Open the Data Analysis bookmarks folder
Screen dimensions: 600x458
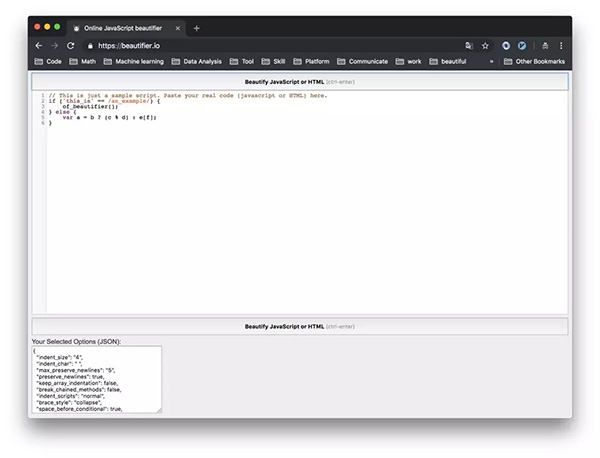[x=197, y=62]
